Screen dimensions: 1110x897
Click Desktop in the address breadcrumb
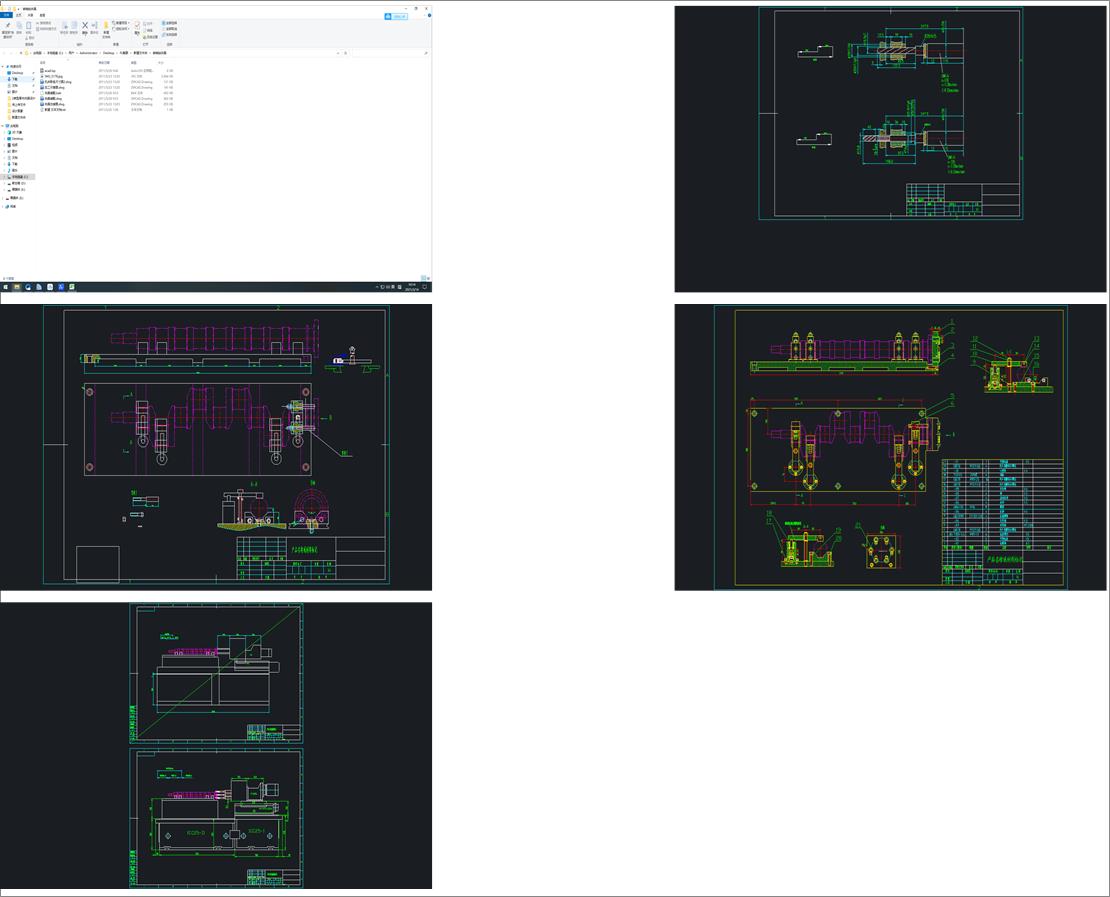coord(108,52)
